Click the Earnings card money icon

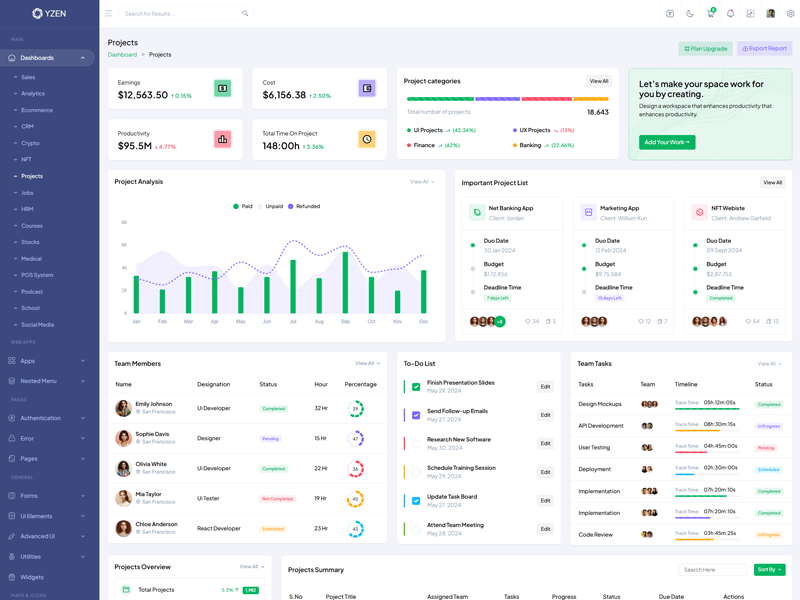[222, 89]
